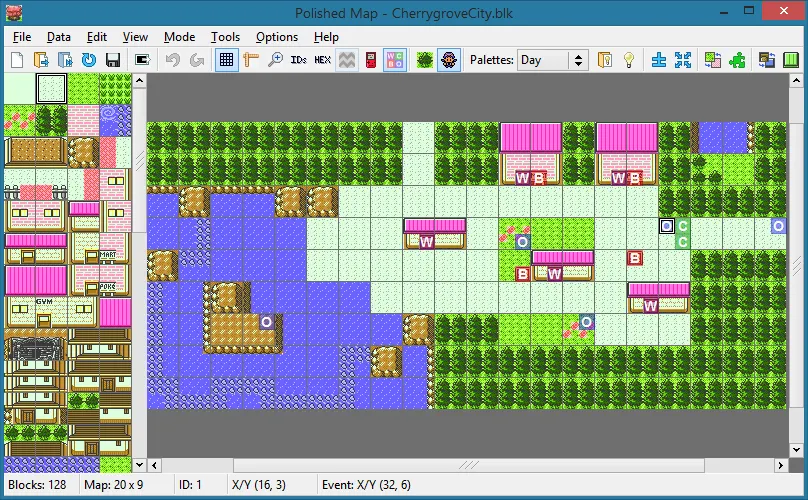Select the tall grass block in palette
This screenshot has width=808, height=500.
[115, 89]
